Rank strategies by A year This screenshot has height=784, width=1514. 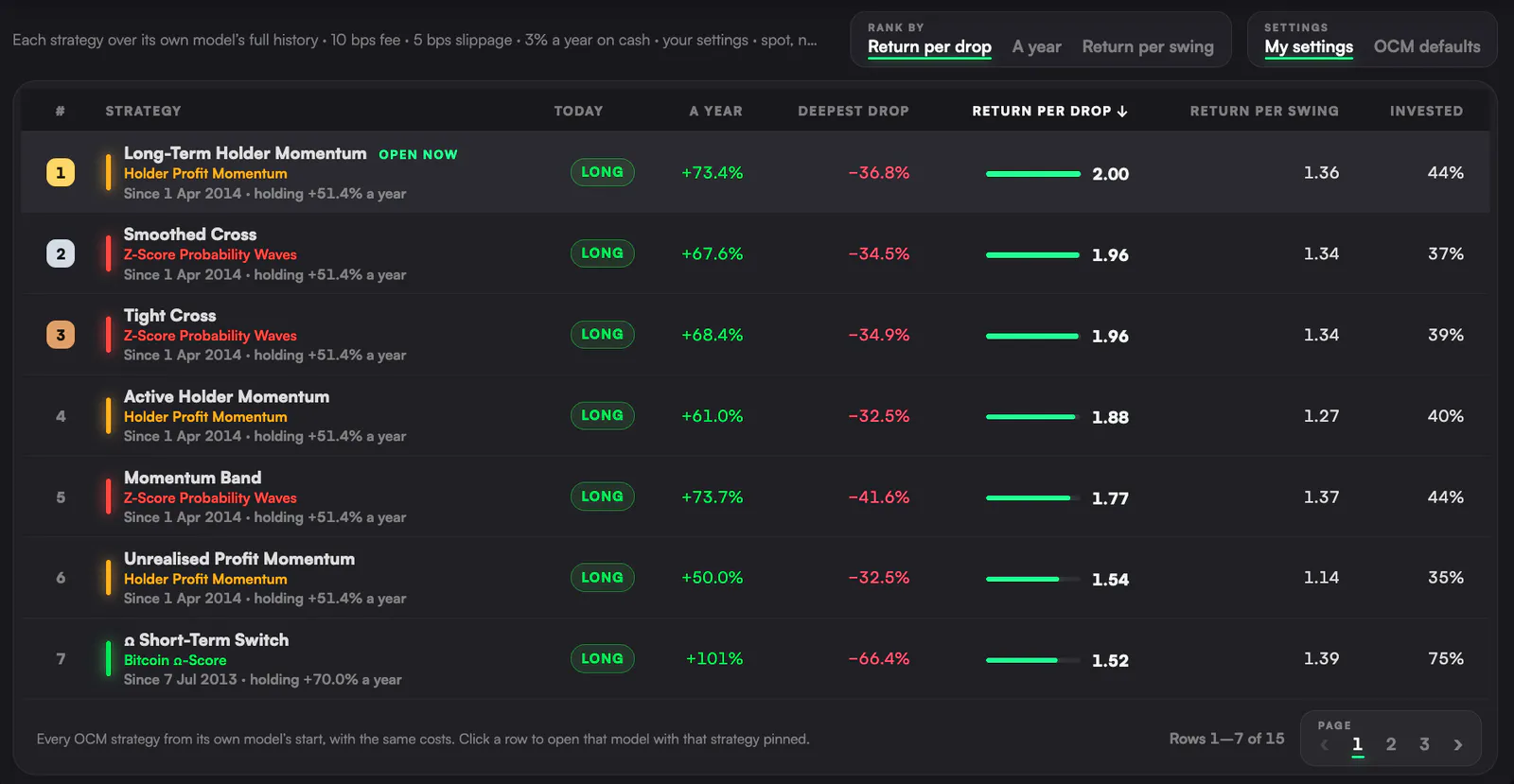pos(1036,46)
